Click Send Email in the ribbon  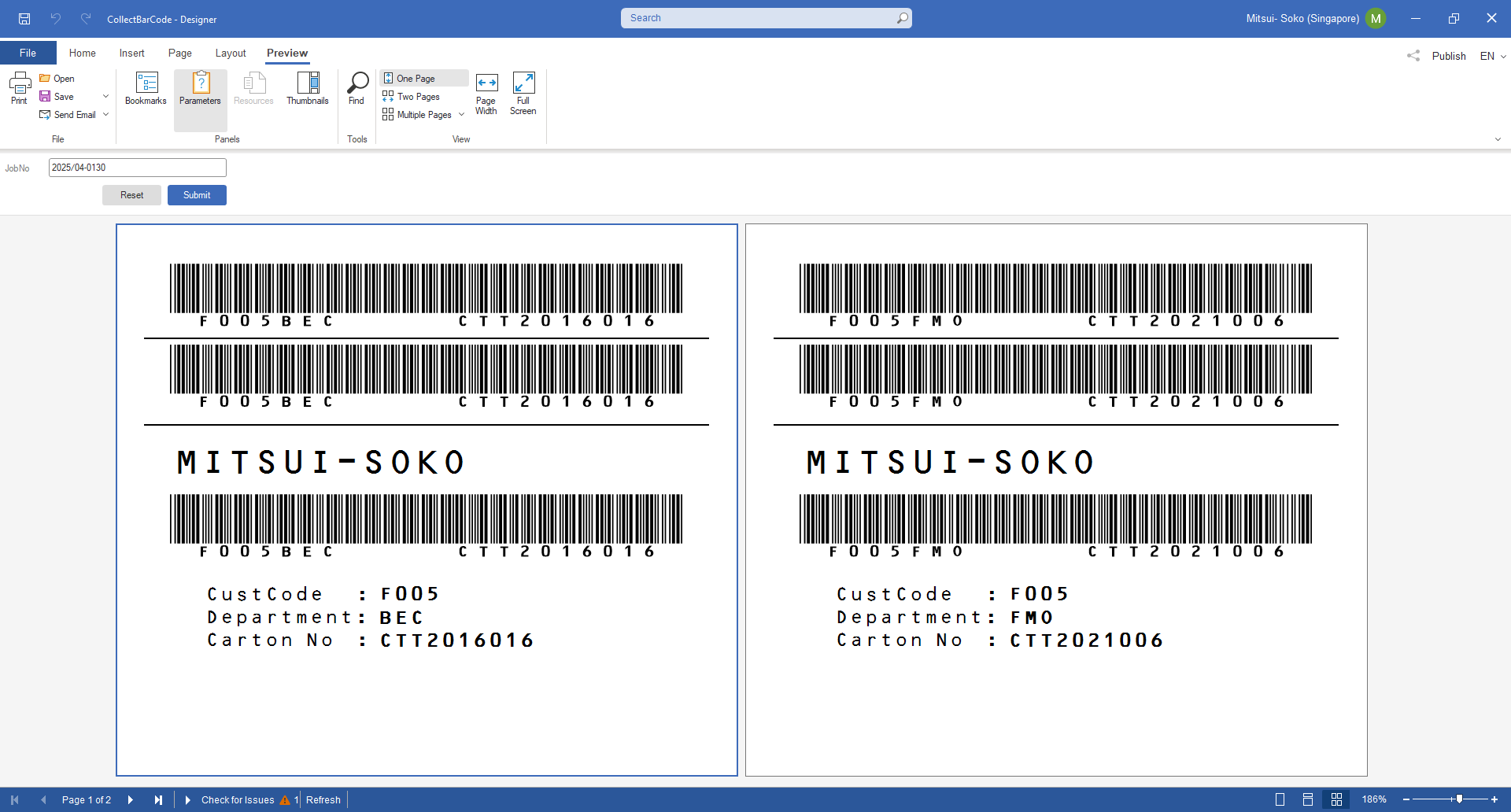tap(68, 115)
